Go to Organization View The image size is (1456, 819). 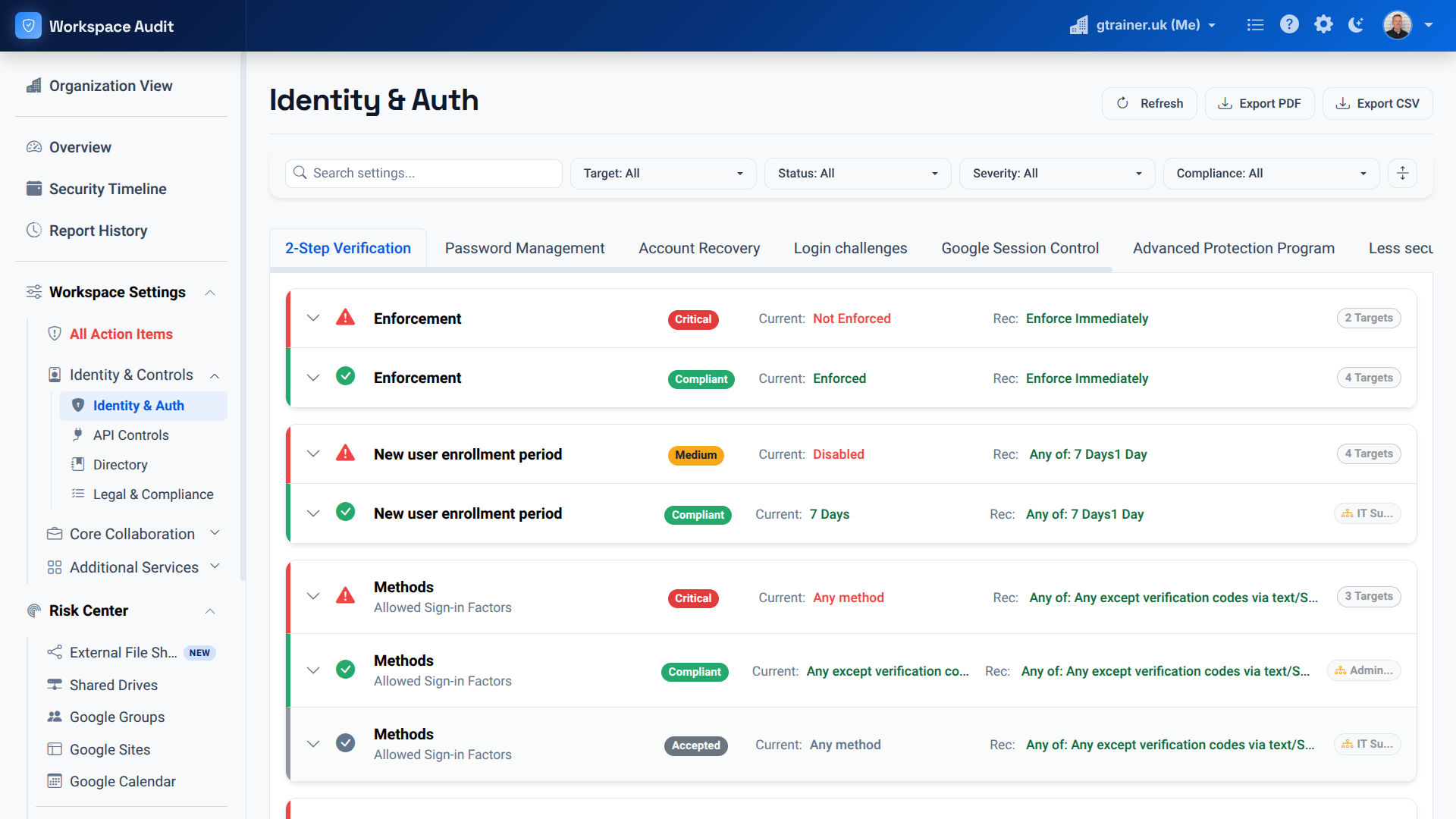(x=111, y=86)
